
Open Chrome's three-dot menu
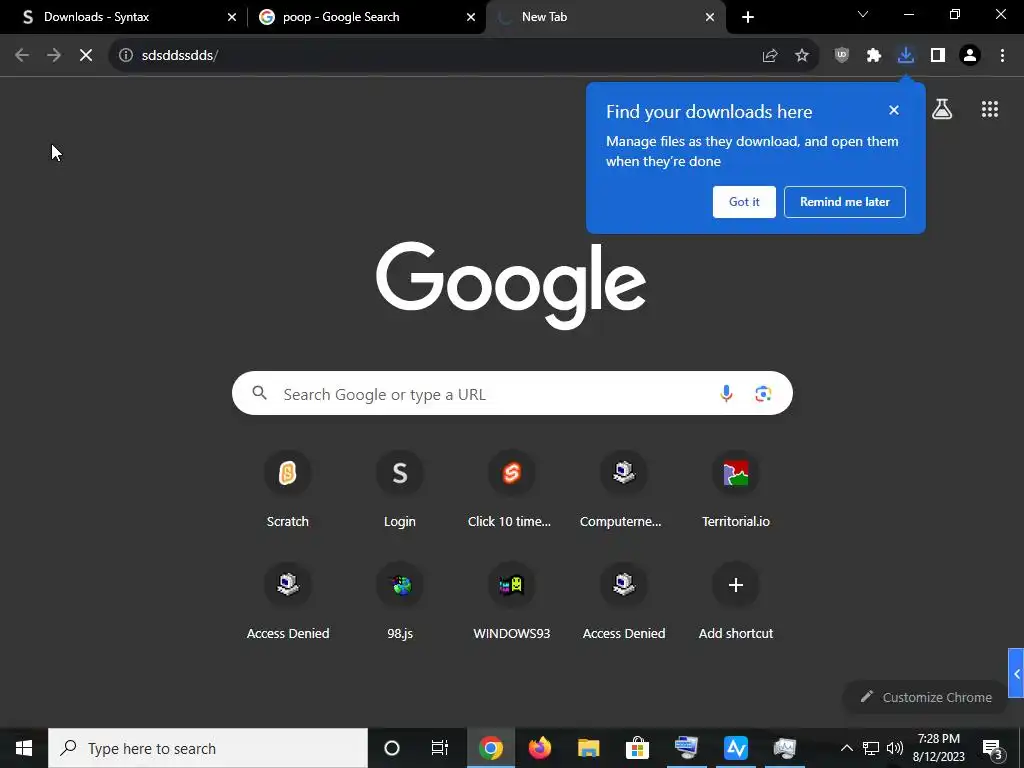point(1002,56)
